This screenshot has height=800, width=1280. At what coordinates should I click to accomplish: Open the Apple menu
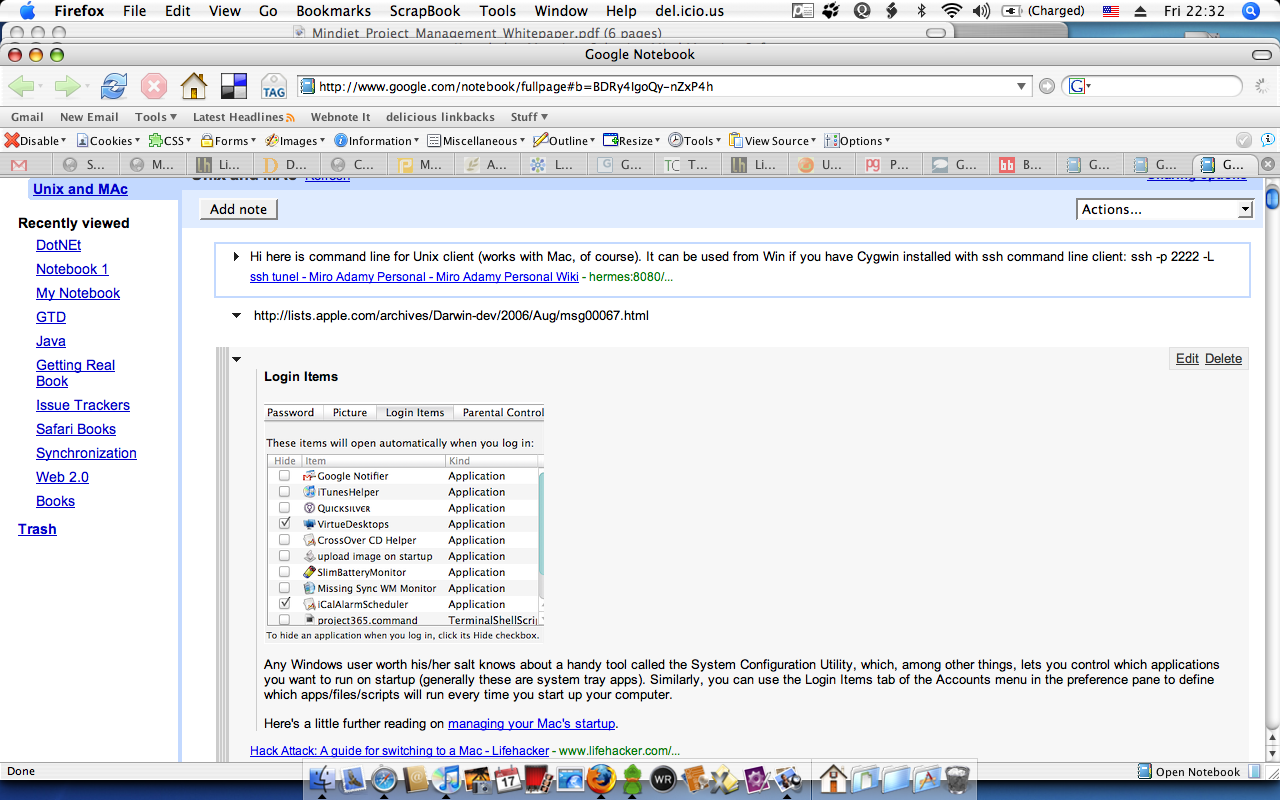point(27,11)
